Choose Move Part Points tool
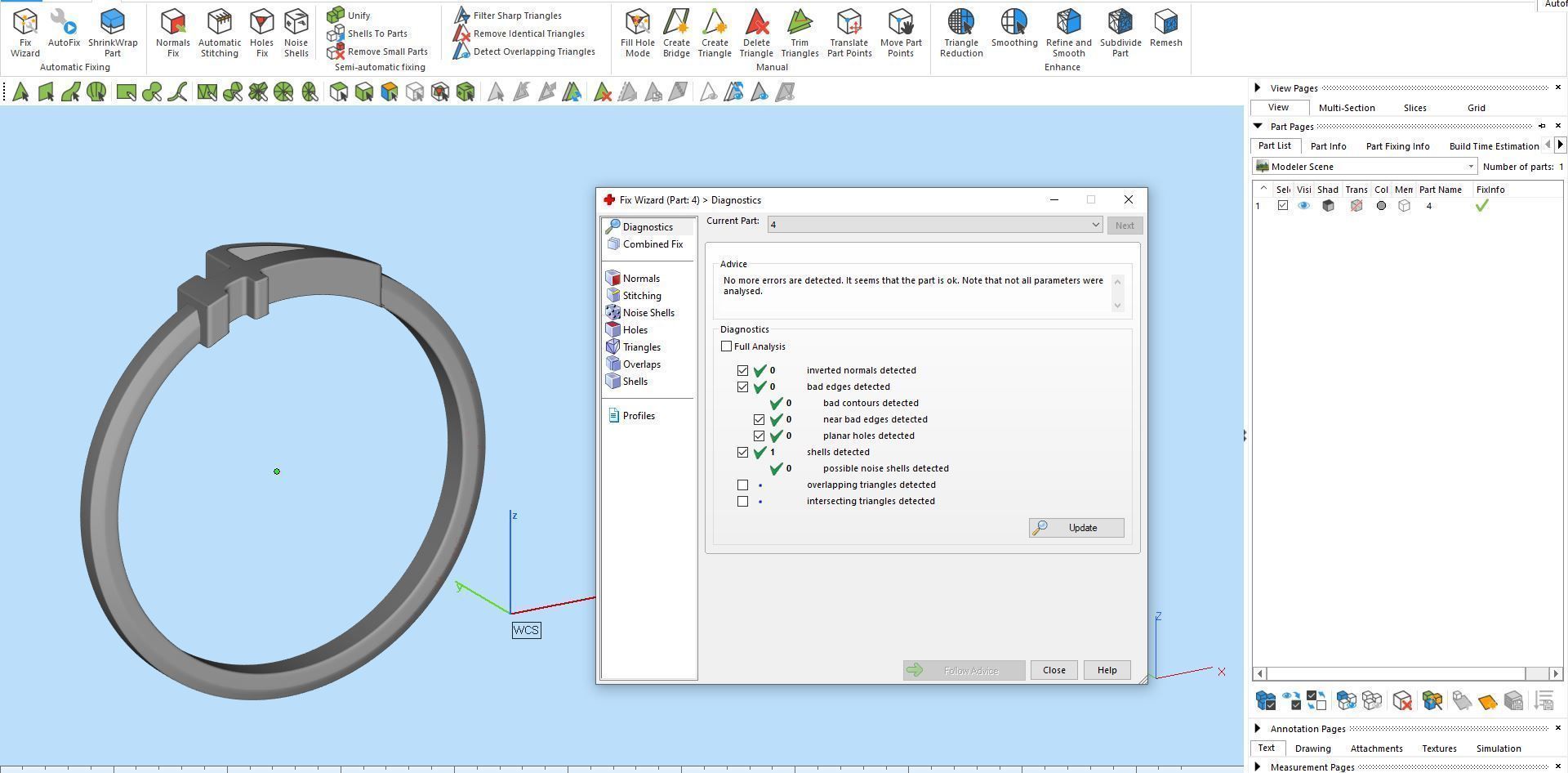1568x773 pixels. [901, 33]
